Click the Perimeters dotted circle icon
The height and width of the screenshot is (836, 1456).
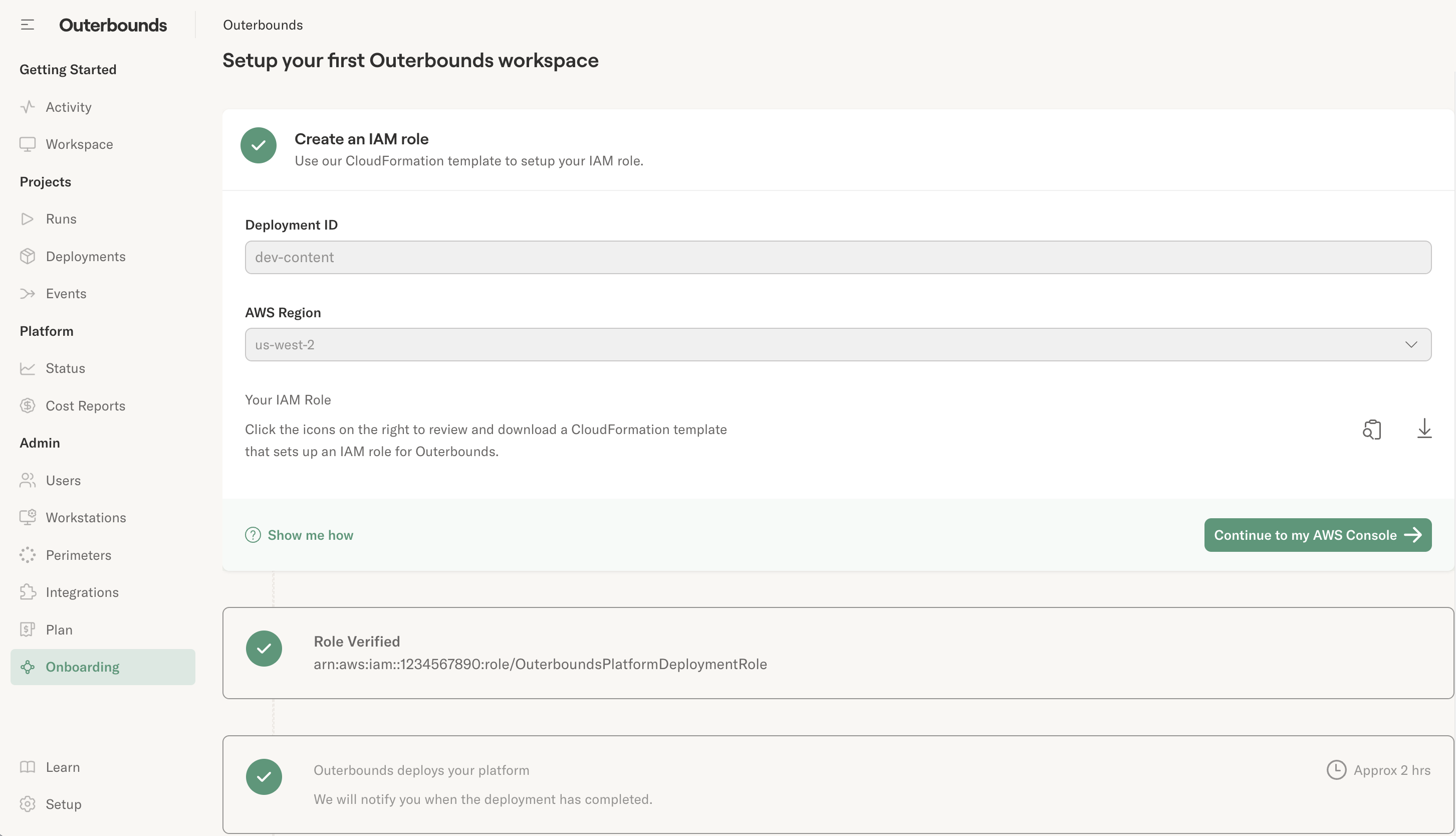pos(28,555)
